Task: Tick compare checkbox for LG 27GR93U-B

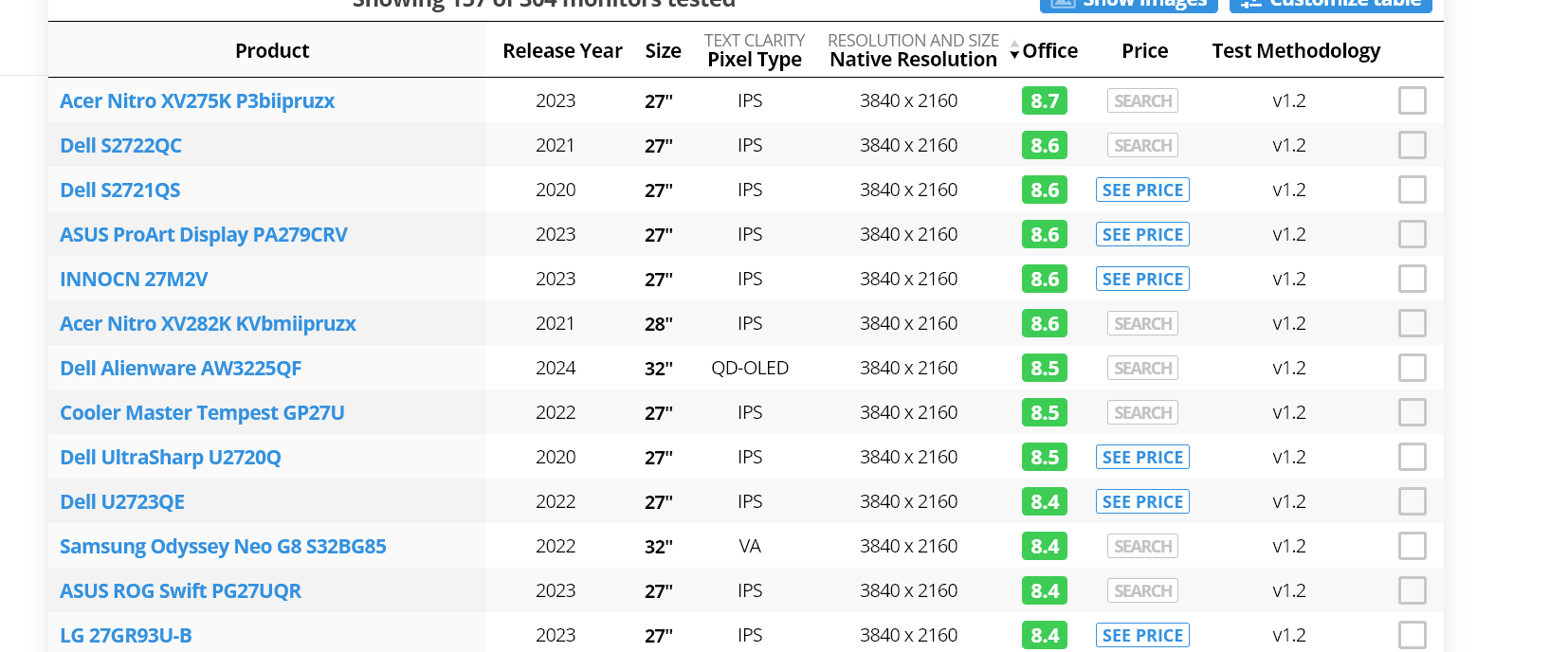Action: pos(1413,635)
